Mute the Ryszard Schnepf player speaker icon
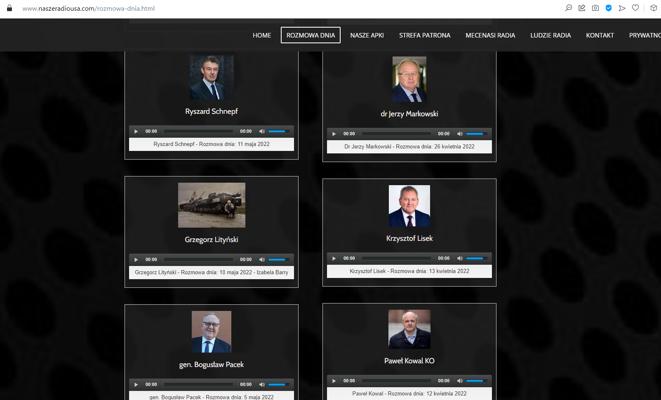 coord(262,132)
